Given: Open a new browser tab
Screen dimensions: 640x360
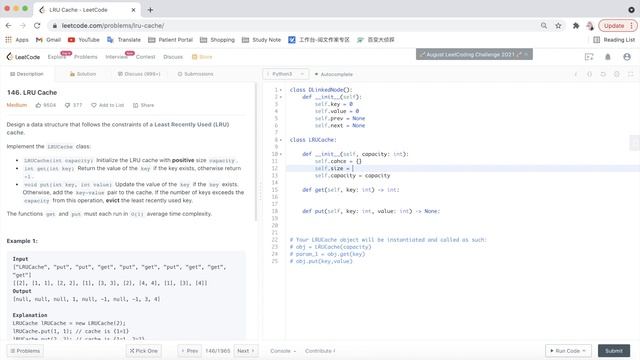Looking at the screenshot, I should [150, 10].
